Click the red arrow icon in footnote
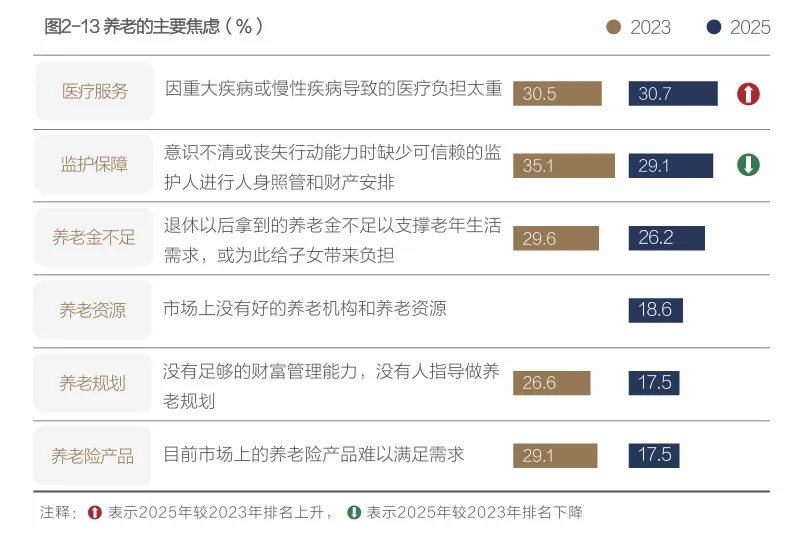The image size is (803, 538). (x=95, y=512)
